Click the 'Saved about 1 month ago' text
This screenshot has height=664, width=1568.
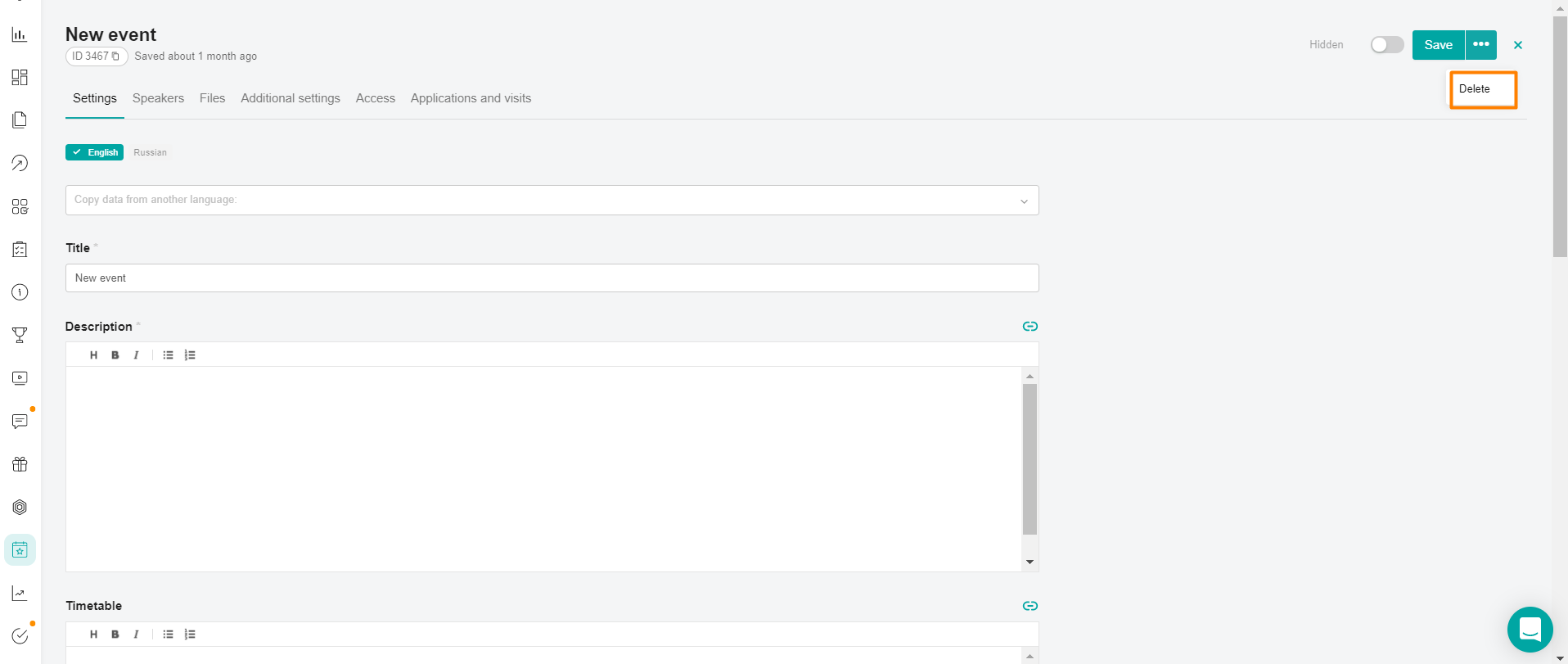click(196, 56)
